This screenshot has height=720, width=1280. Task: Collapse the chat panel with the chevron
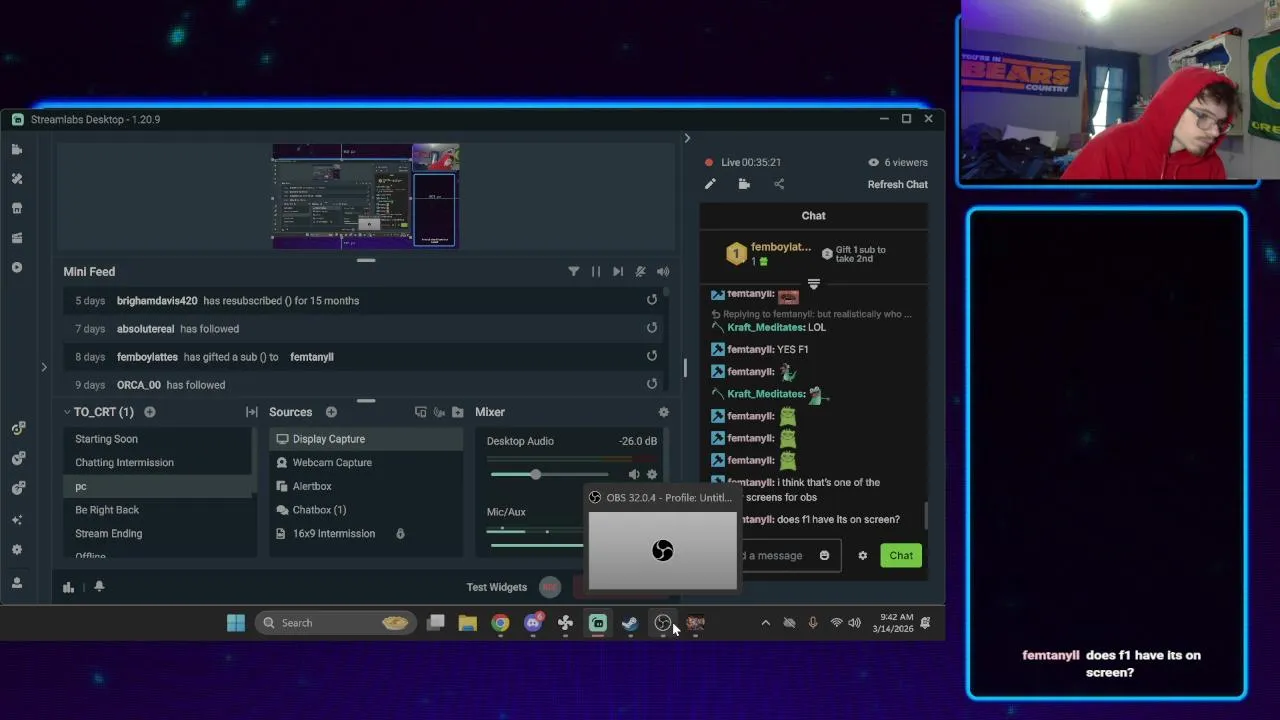click(687, 138)
